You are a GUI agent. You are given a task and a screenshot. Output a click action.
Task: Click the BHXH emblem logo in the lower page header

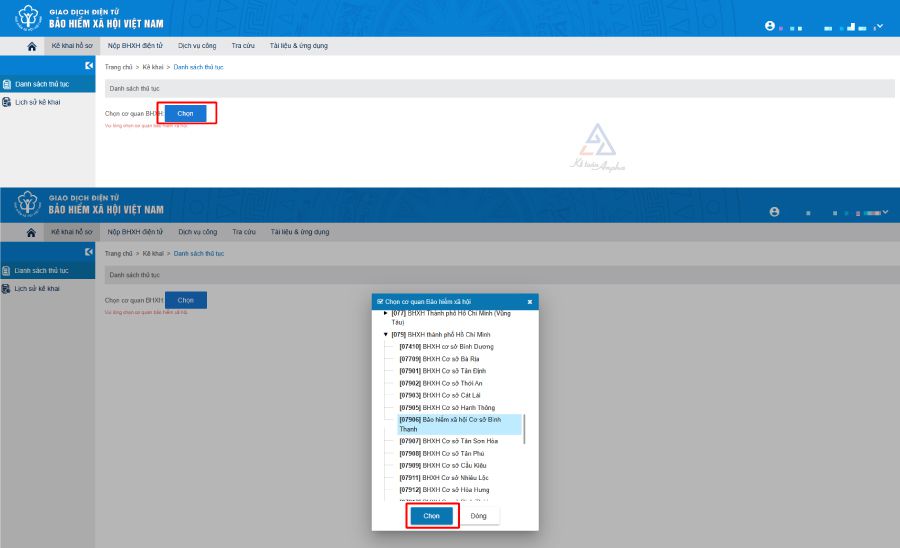(27, 204)
